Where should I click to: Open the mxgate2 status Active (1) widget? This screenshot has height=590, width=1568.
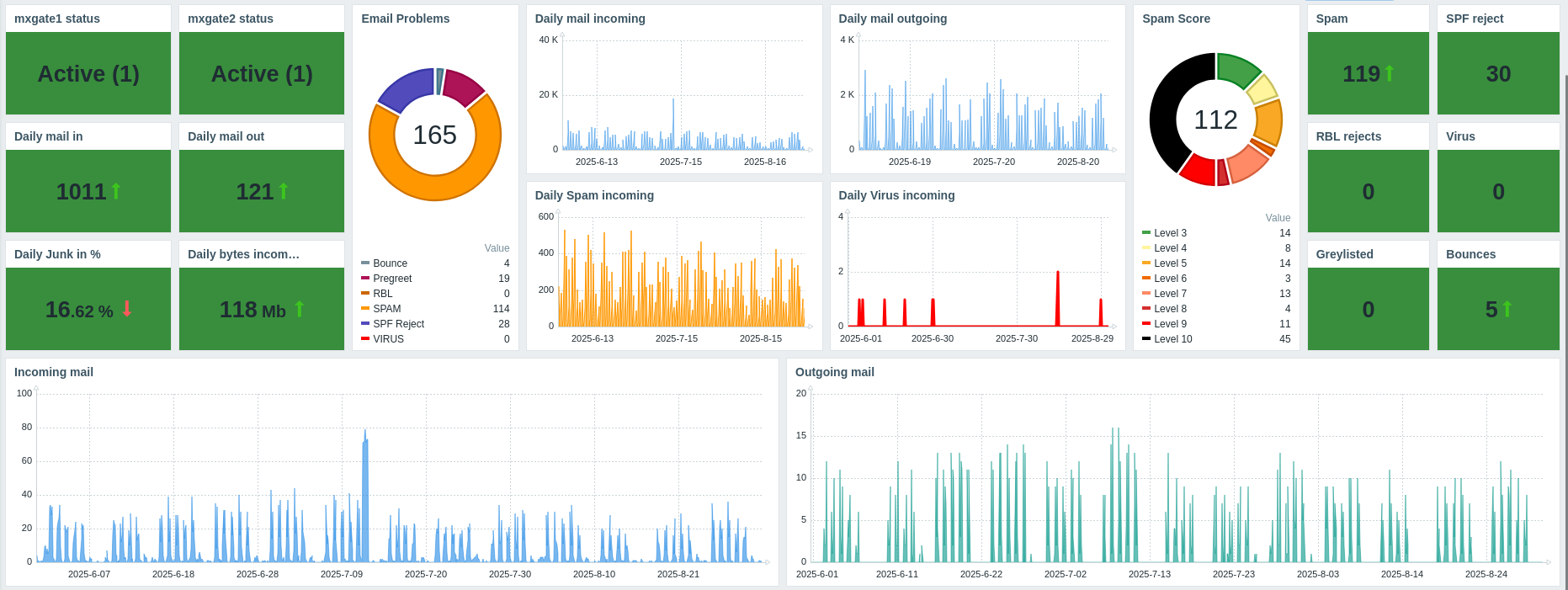pos(262,74)
